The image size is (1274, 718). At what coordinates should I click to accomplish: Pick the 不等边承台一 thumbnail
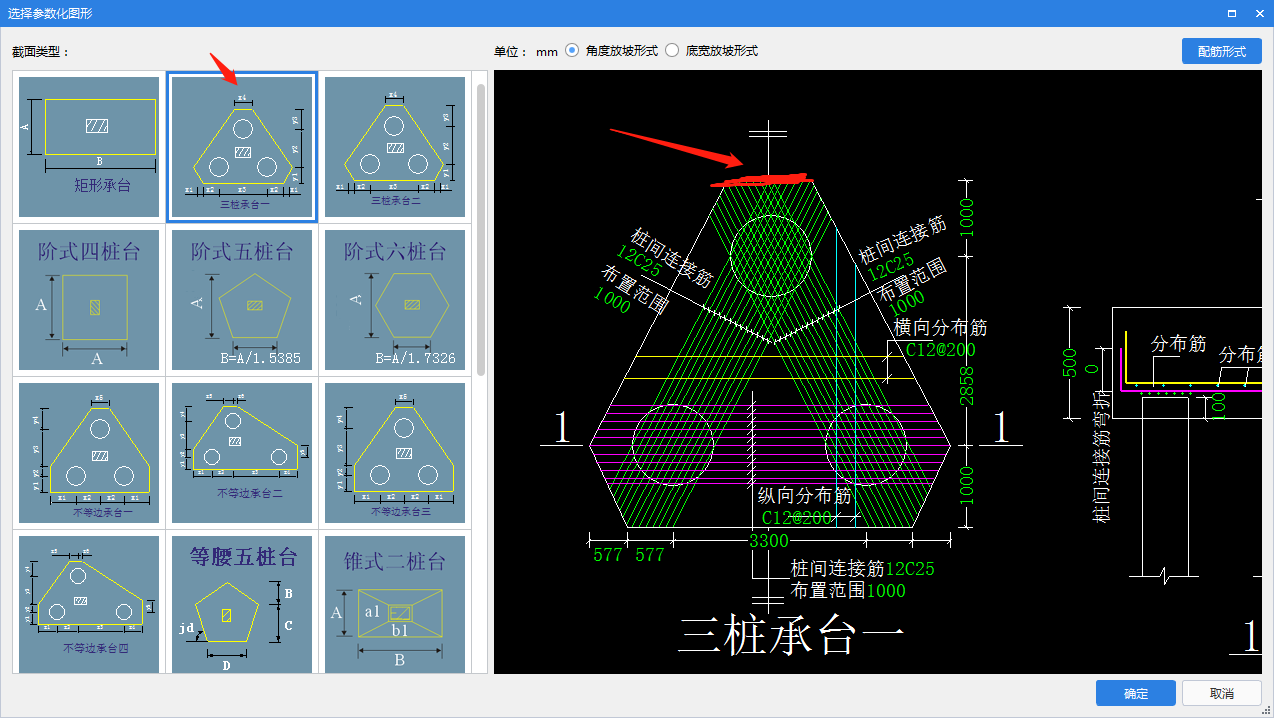coord(89,453)
